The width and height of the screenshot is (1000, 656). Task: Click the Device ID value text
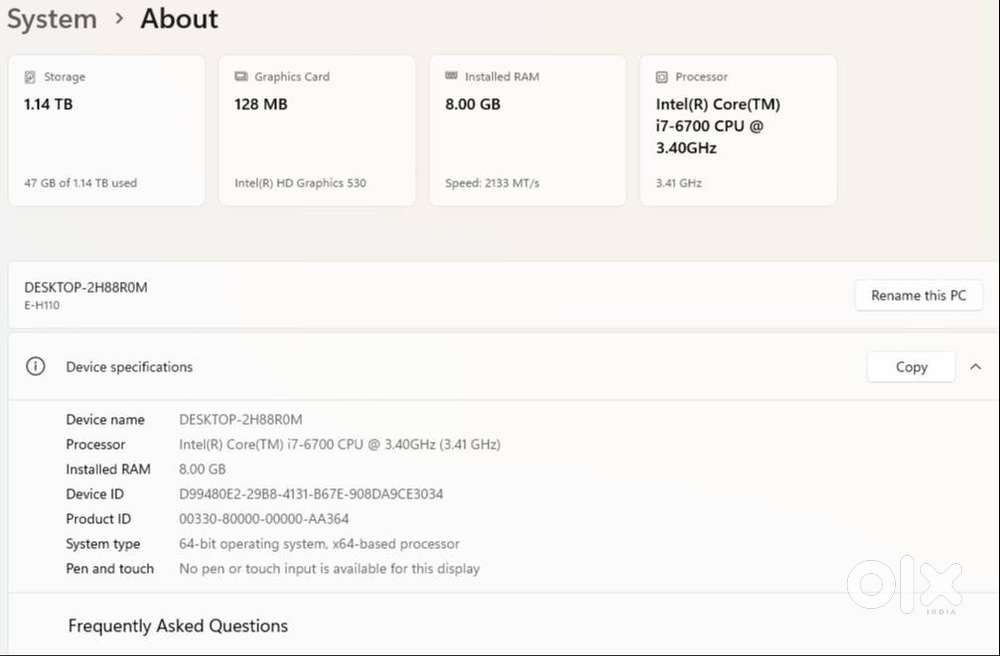pos(311,494)
